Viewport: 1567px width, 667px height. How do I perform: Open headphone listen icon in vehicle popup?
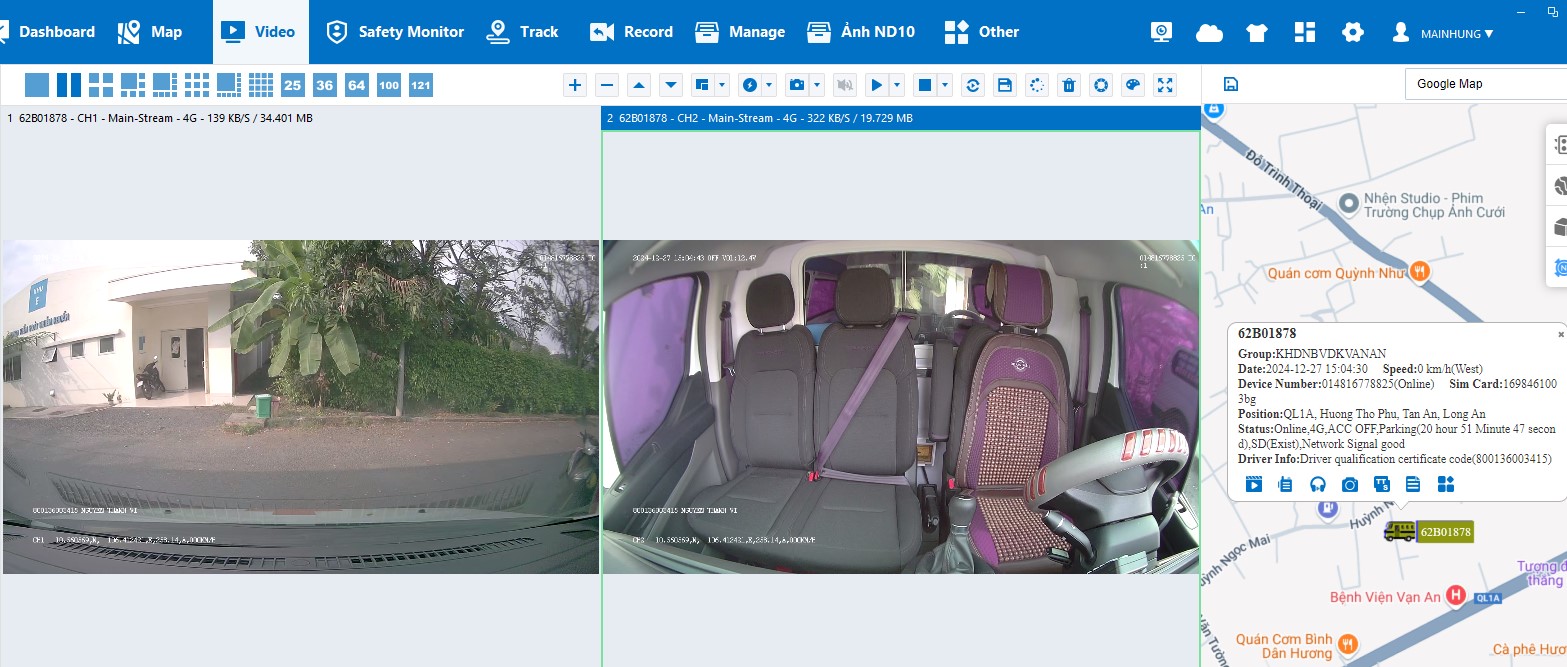pos(1317,485)
